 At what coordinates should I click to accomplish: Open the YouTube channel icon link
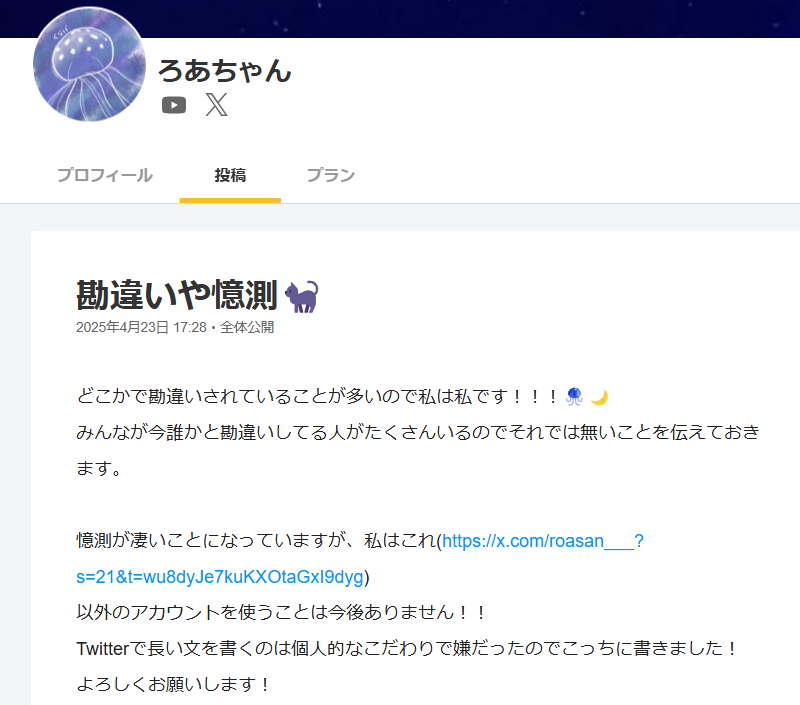174,105
